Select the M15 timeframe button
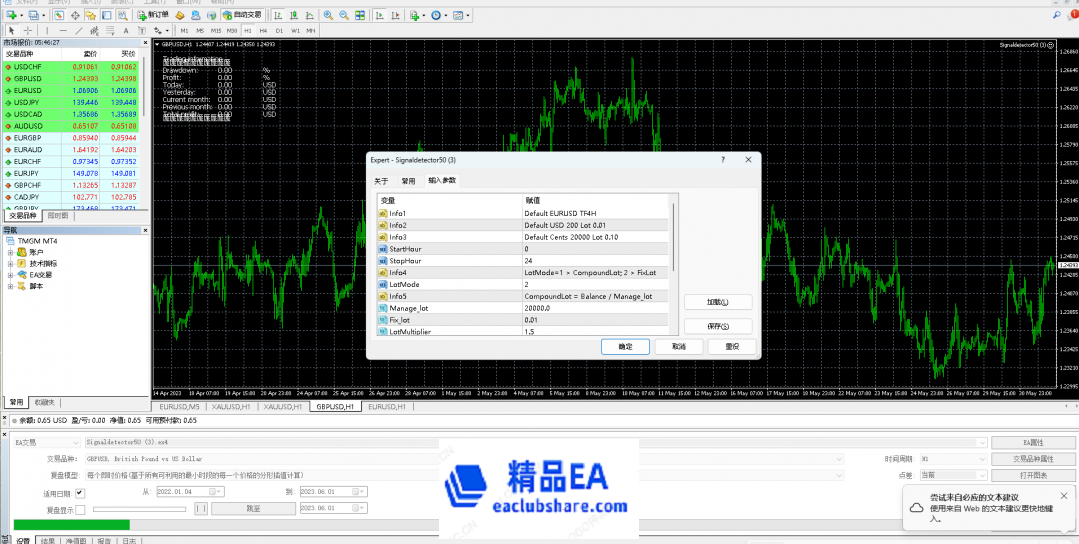1079x544 pixels. (216, 31)
